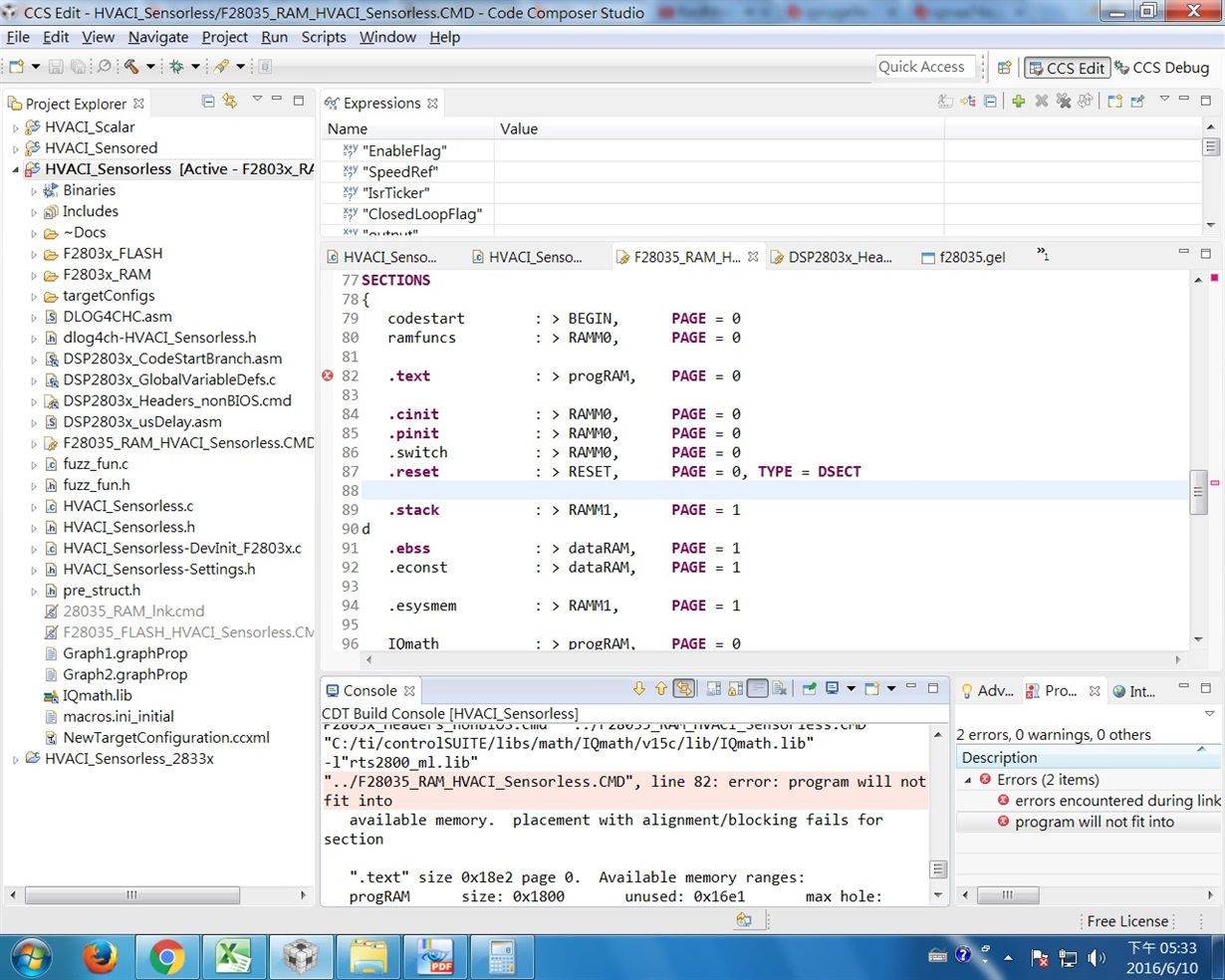This screenshot has height=980, width=1225.
Task: Select CCS Edit perspective button
Action: pos(1067,68)
